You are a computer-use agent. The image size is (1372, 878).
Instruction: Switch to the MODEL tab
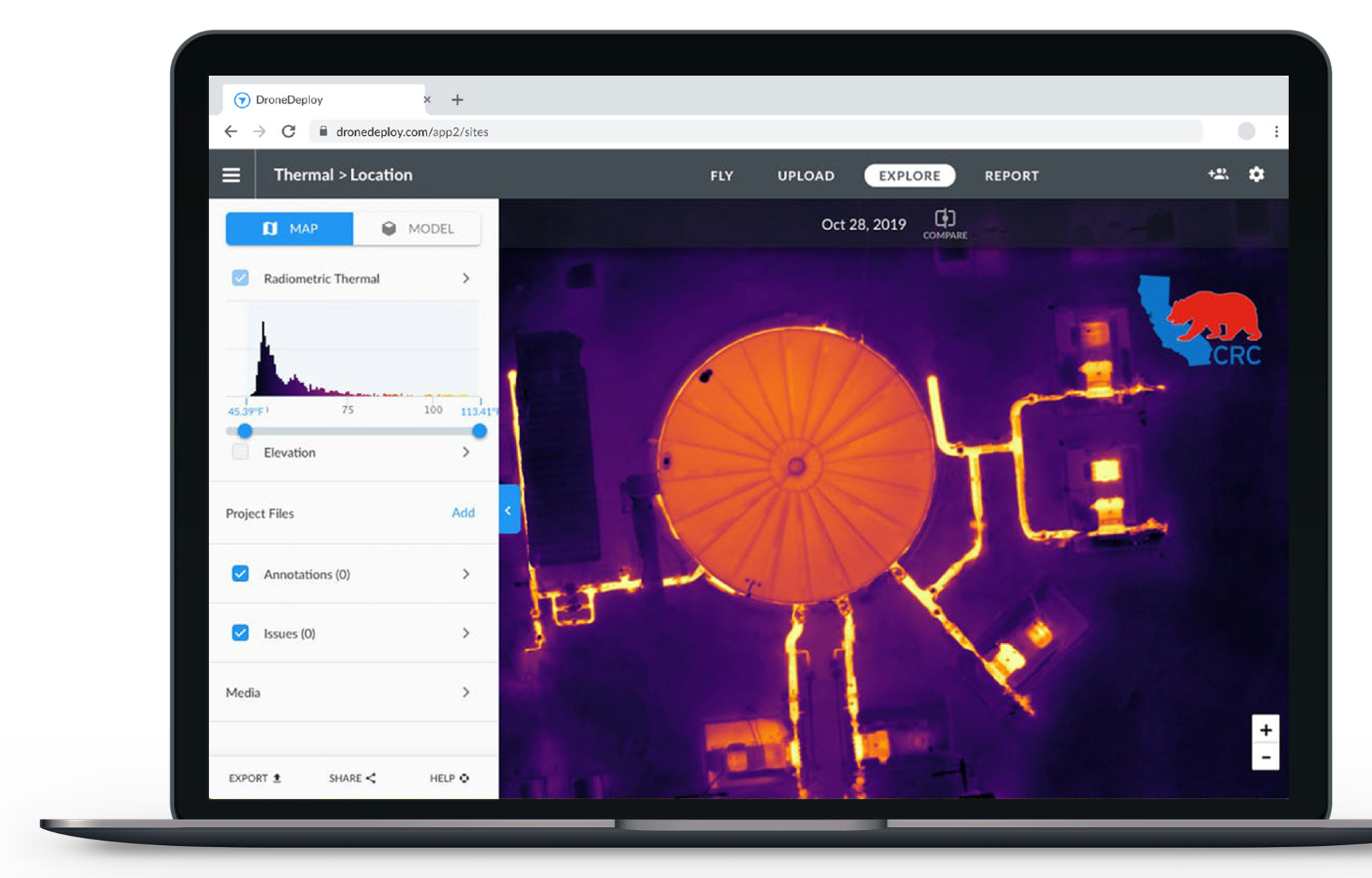[x=418, y=229]
